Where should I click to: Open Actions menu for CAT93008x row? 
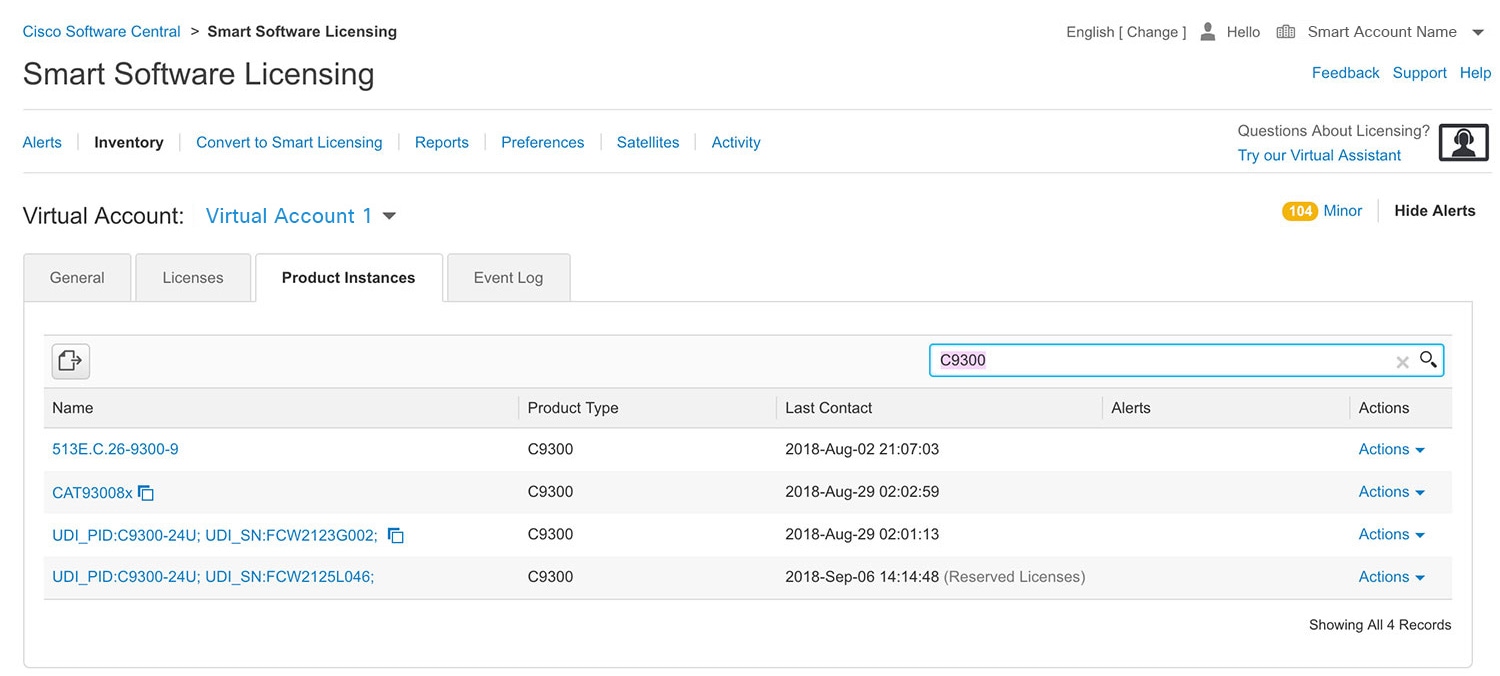[x=1391, y=492]
